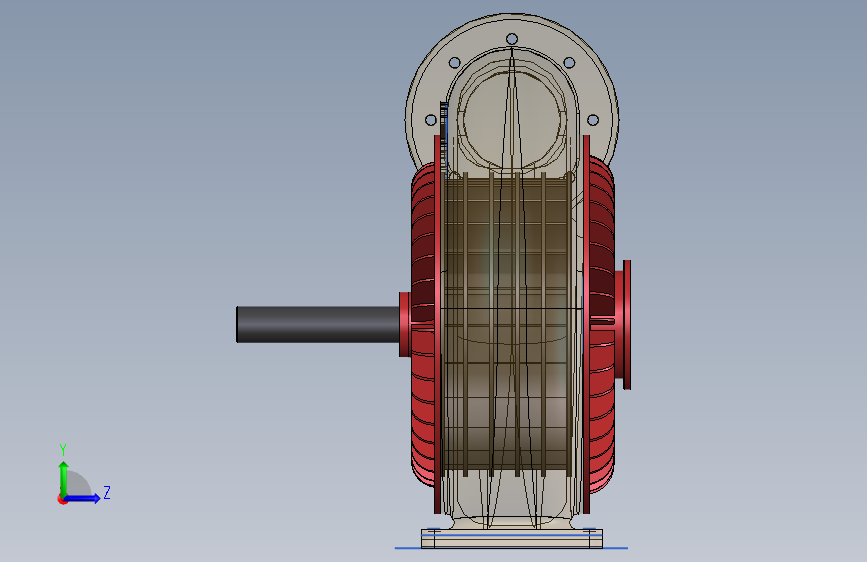Image resolution: width=867 pixels, height=562 pixels.
Task: Select the topmost bolt hole on circular flange
Action: 512,39
